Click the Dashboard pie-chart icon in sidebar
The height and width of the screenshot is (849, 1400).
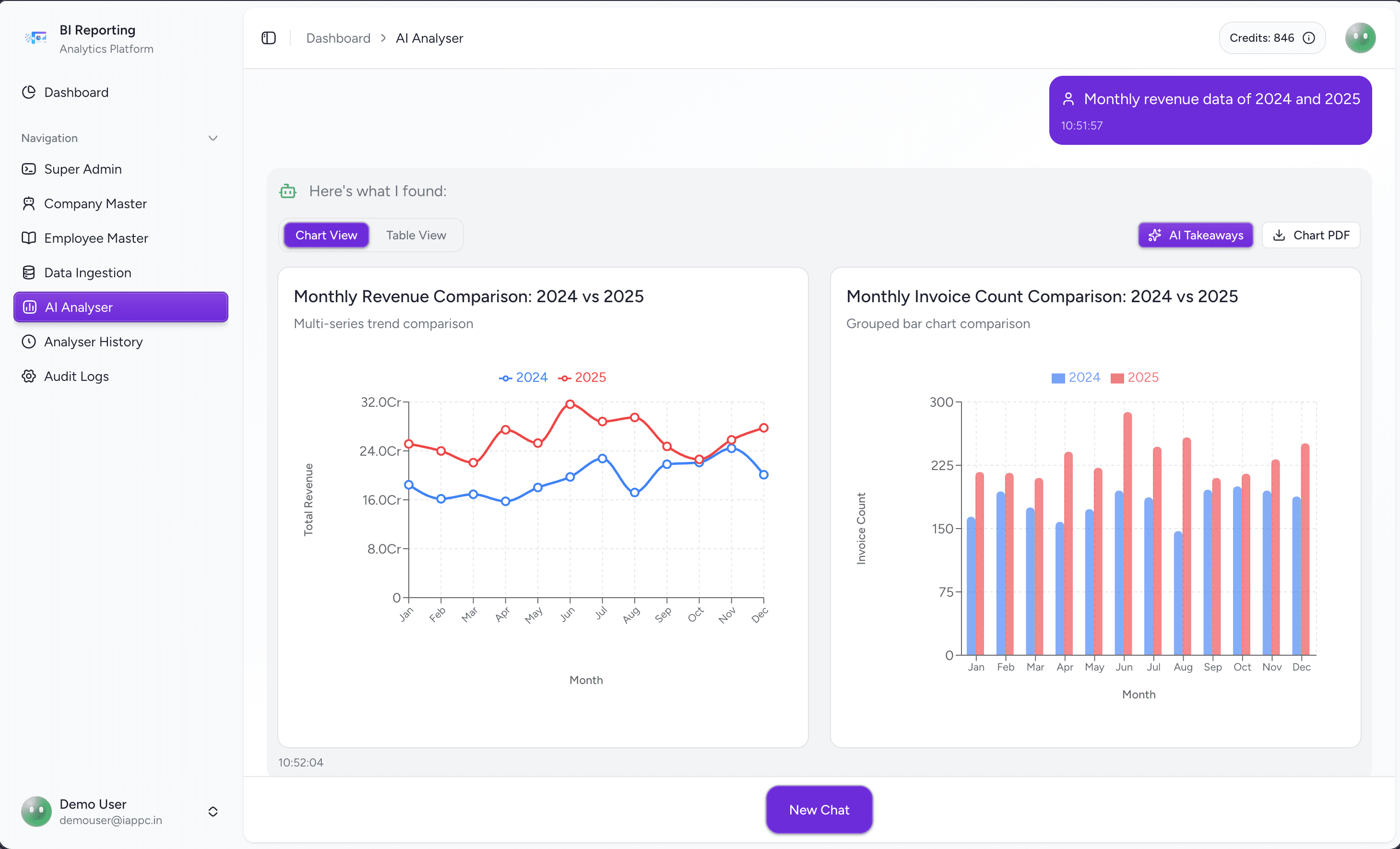click(x=28, y=92)
